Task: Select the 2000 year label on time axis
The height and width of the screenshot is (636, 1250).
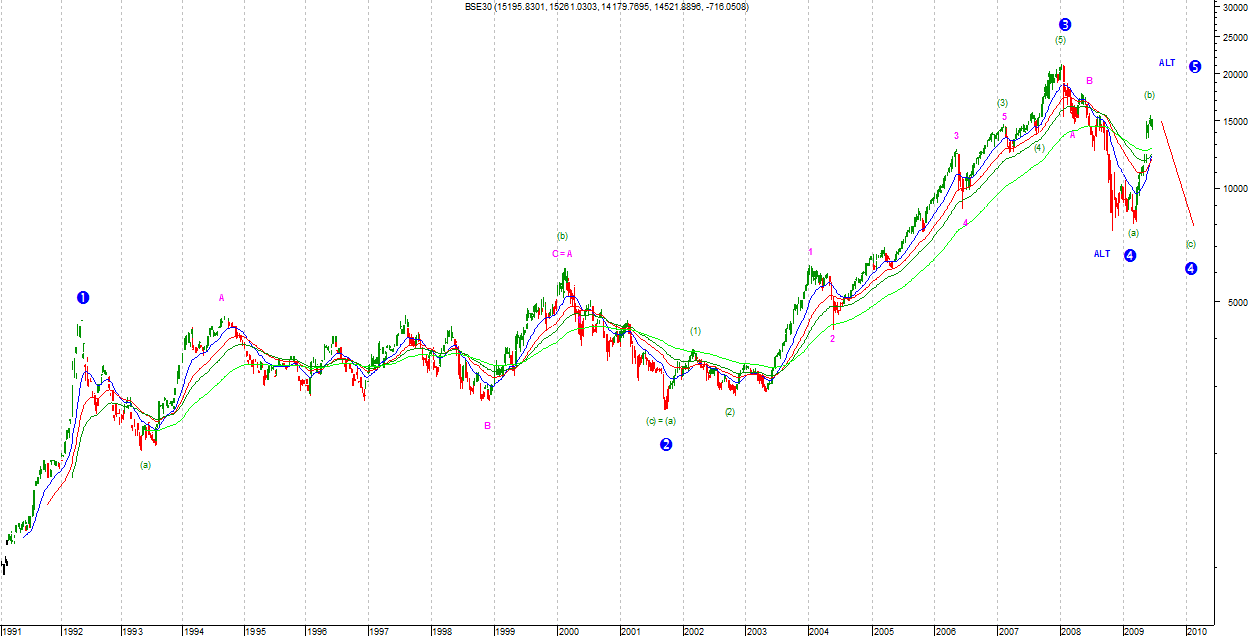Action: click(568, 631)
